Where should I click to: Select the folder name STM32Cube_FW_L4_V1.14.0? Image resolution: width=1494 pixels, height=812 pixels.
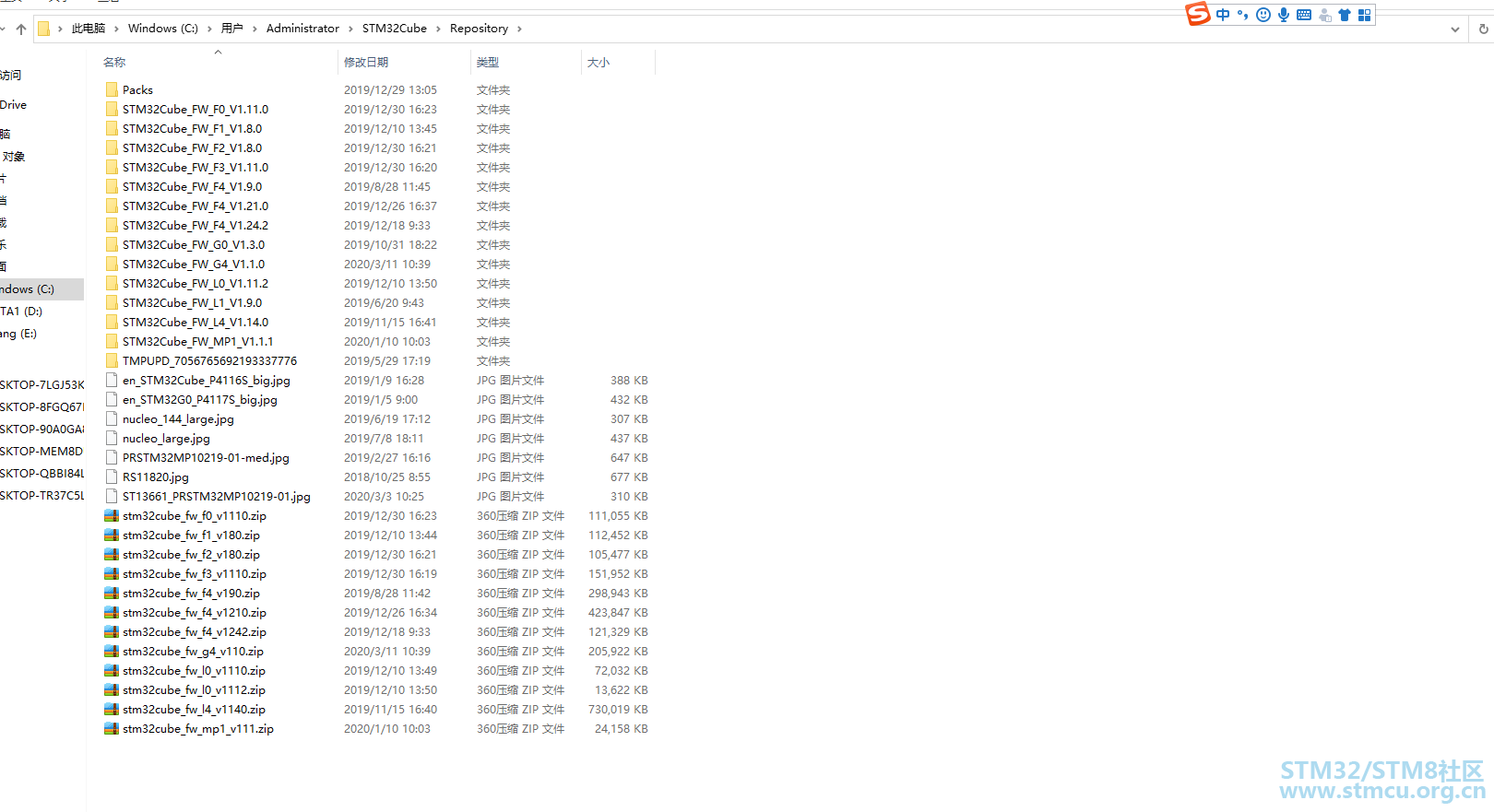pyautogui.click(x=196, y=322)
